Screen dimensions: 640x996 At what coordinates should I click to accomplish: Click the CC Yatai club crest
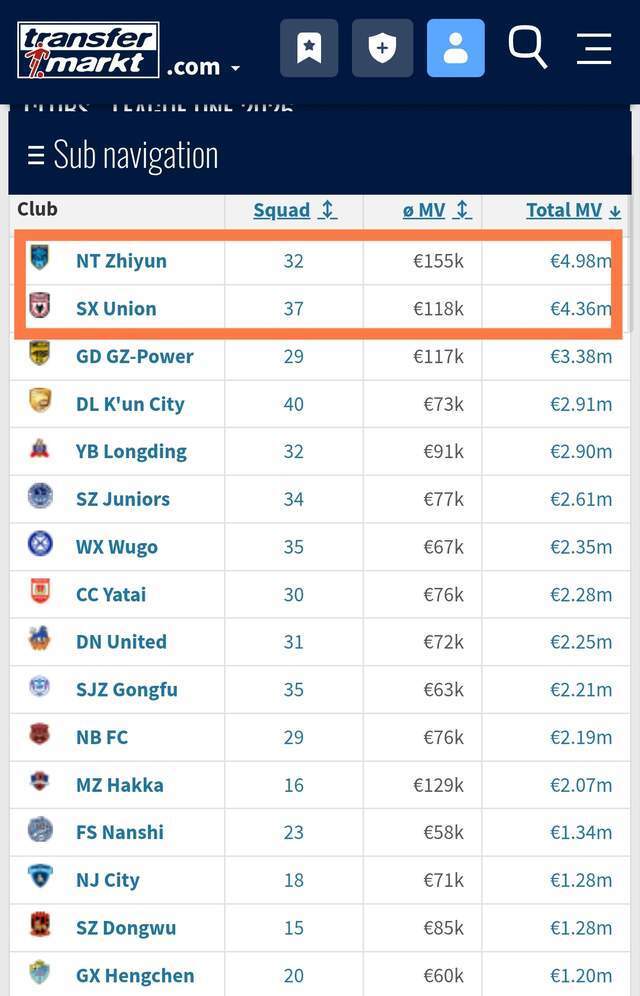(40, 592)
